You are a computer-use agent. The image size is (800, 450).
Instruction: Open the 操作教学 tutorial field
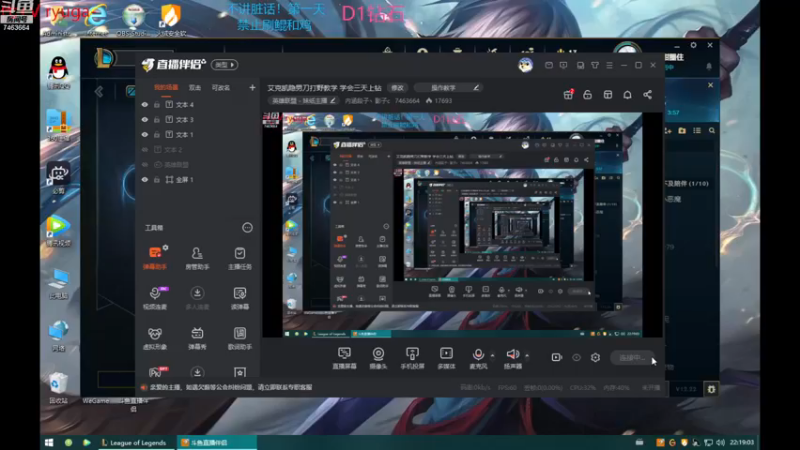[x=449, y=88]
